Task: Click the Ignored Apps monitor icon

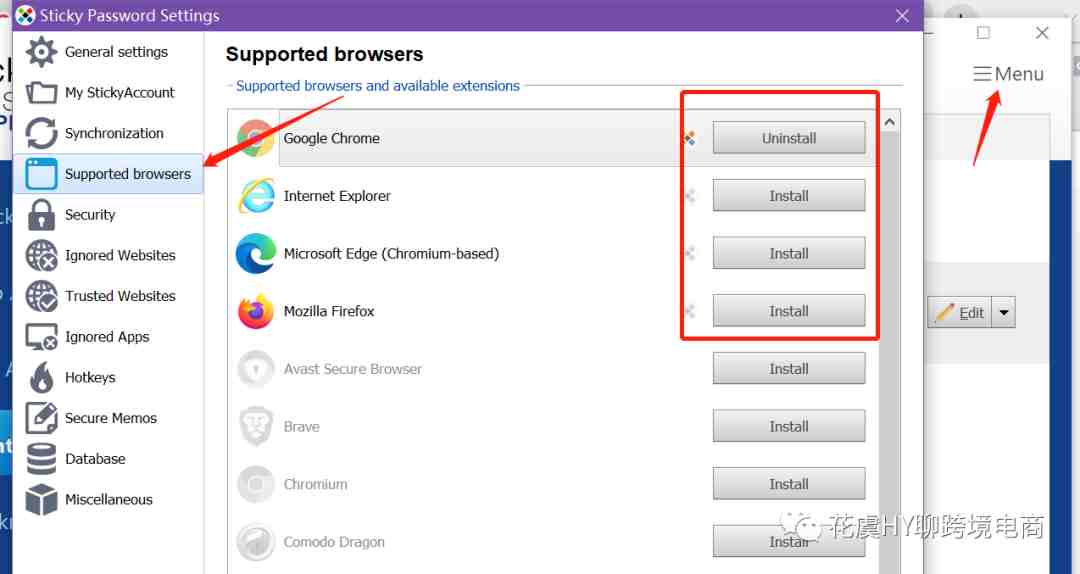Action: (x=41, y=337)
